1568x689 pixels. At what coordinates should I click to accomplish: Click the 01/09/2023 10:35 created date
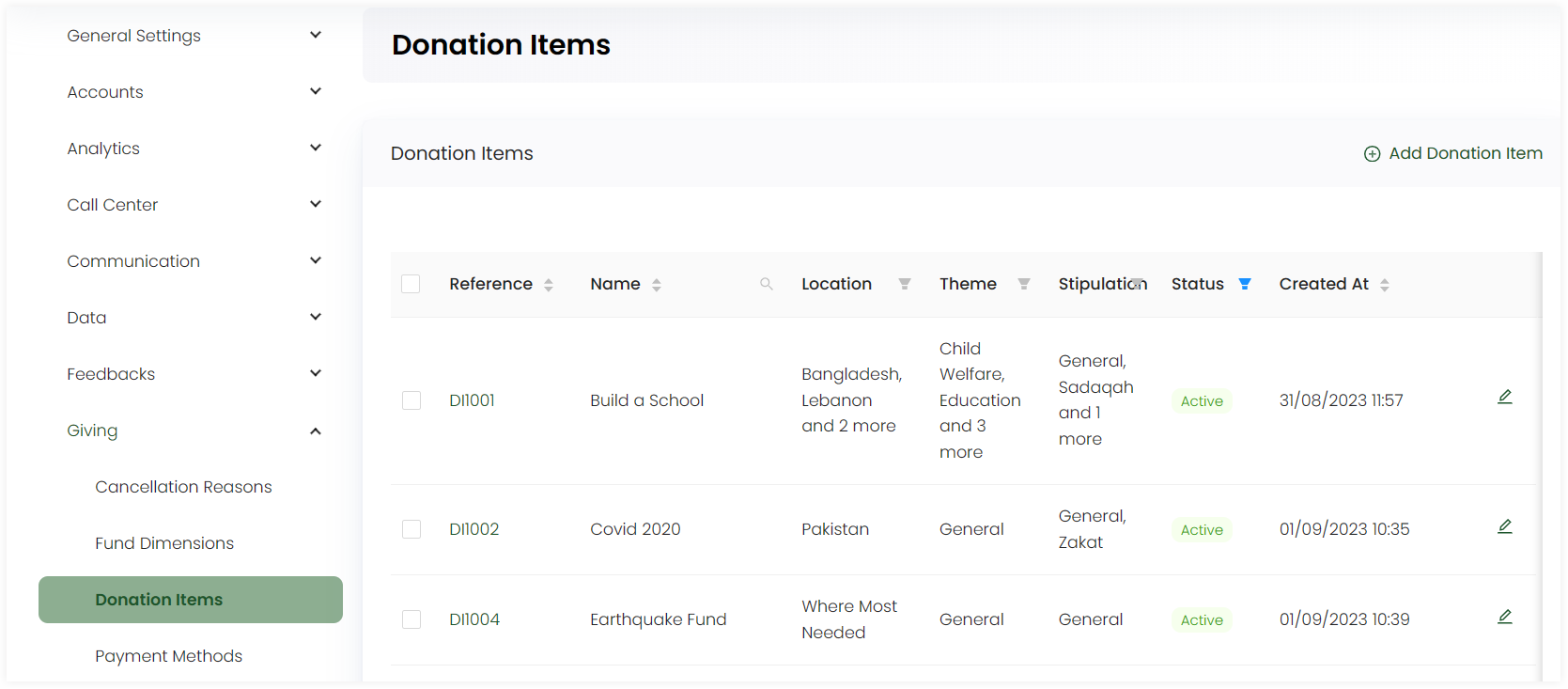pos(1344,529)
